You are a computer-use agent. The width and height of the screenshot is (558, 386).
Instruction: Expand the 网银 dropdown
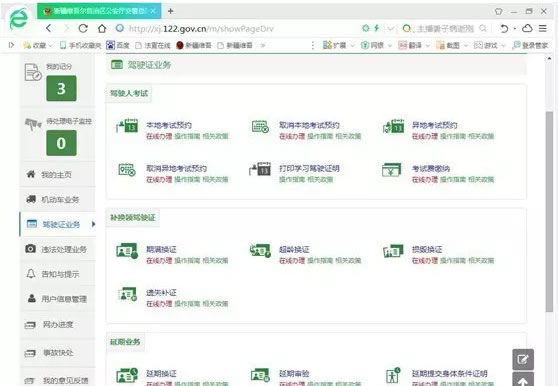coord(390,46)
